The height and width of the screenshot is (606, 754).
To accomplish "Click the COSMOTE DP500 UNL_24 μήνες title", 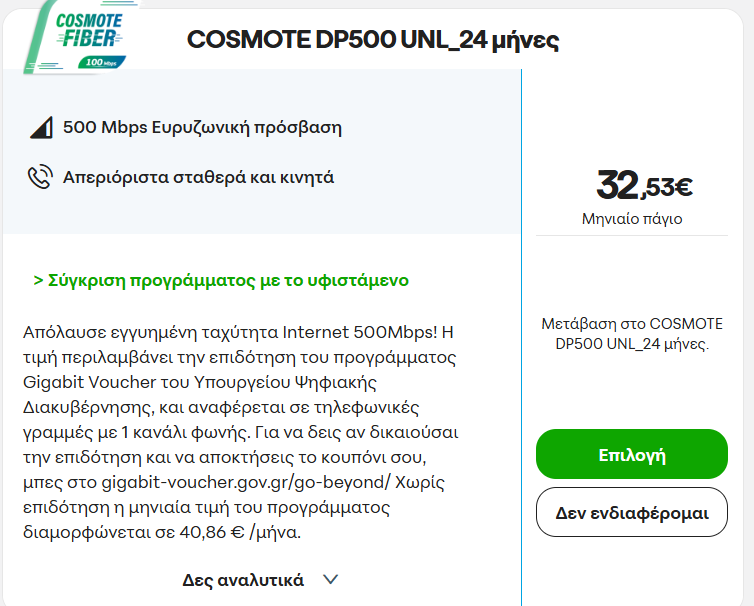I will (373, 40).
